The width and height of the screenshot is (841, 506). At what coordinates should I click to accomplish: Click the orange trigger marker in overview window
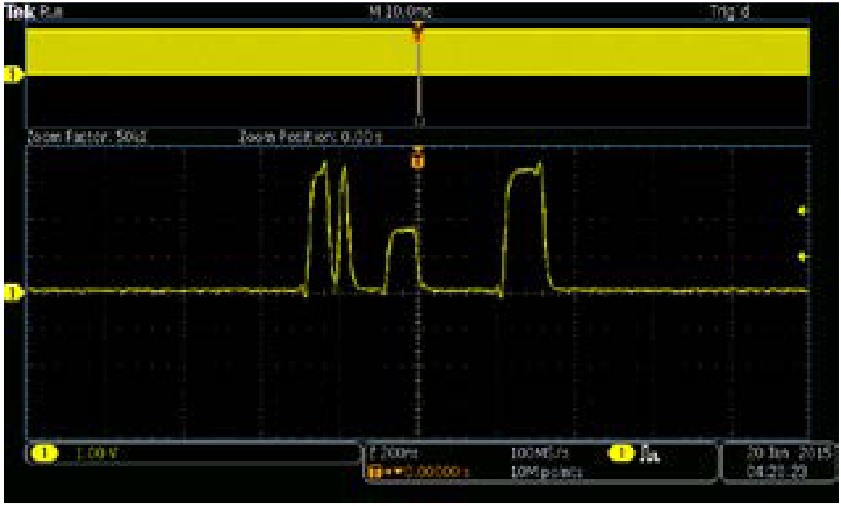pos(418,33)
